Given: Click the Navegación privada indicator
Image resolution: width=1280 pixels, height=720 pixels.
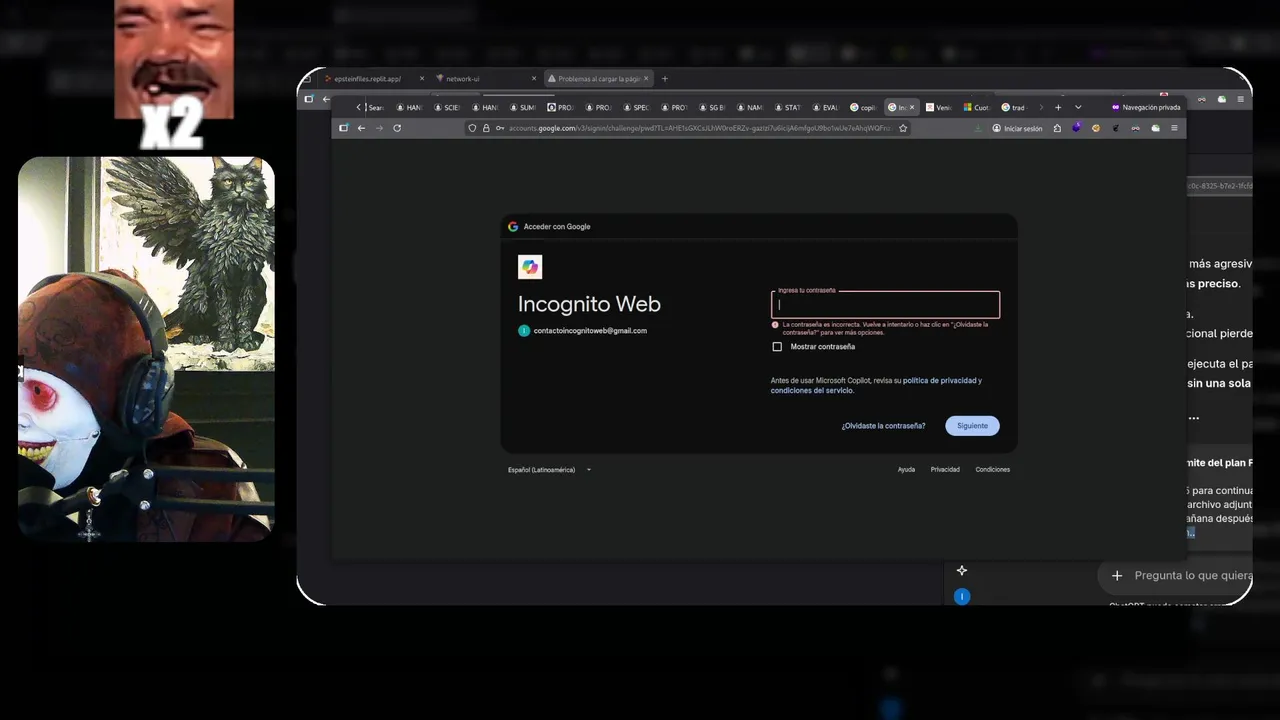Looking at the screenshot, I should (1146, 107).
